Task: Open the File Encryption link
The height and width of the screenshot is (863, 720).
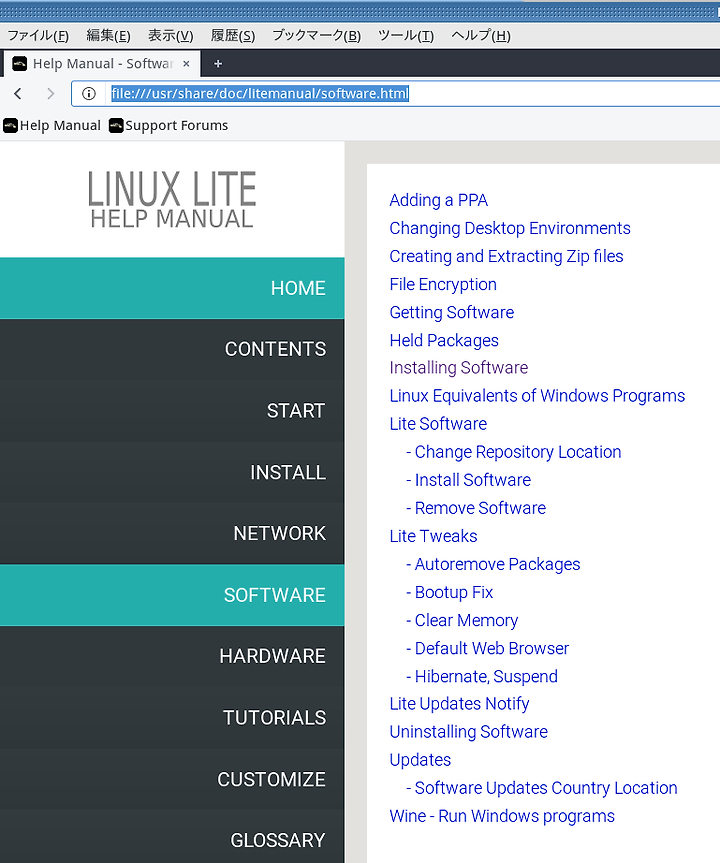Action: 443,285
